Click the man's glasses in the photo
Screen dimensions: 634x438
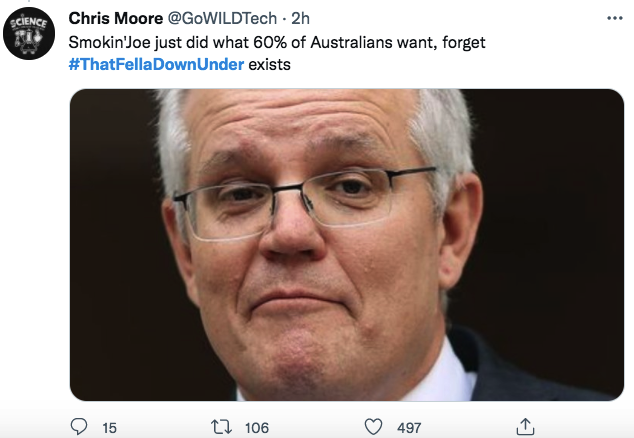point(305,202)
